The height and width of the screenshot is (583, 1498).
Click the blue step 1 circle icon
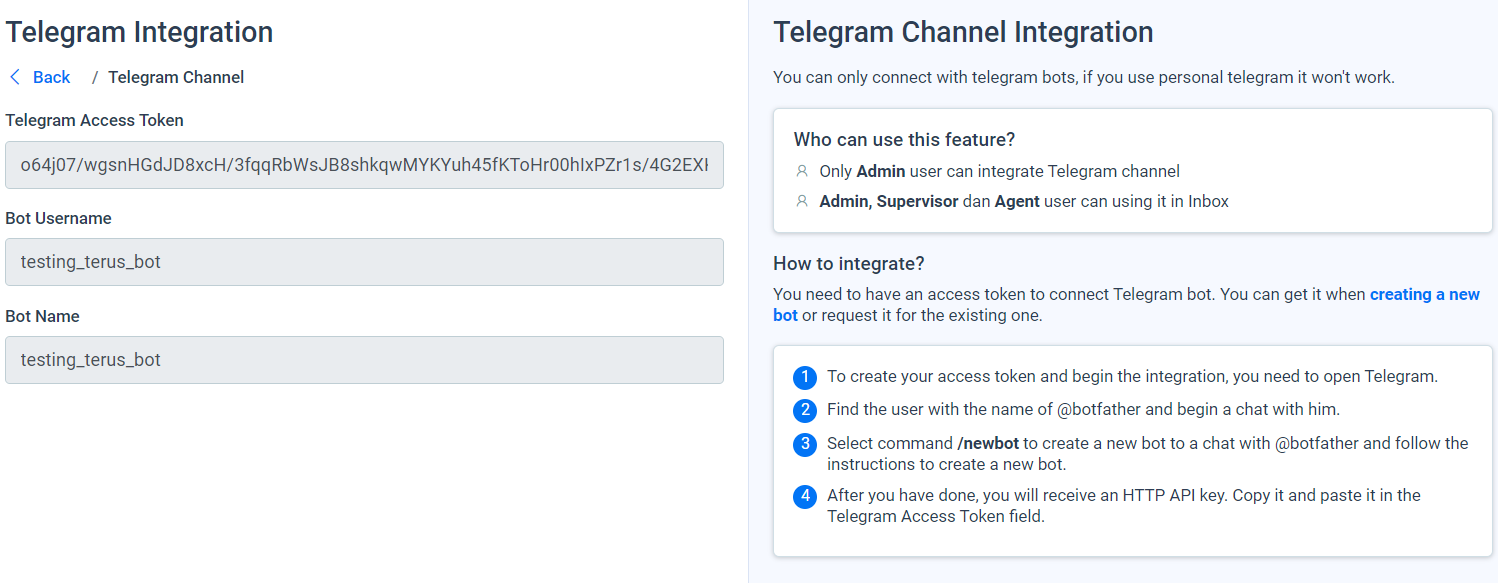(805, 377)
